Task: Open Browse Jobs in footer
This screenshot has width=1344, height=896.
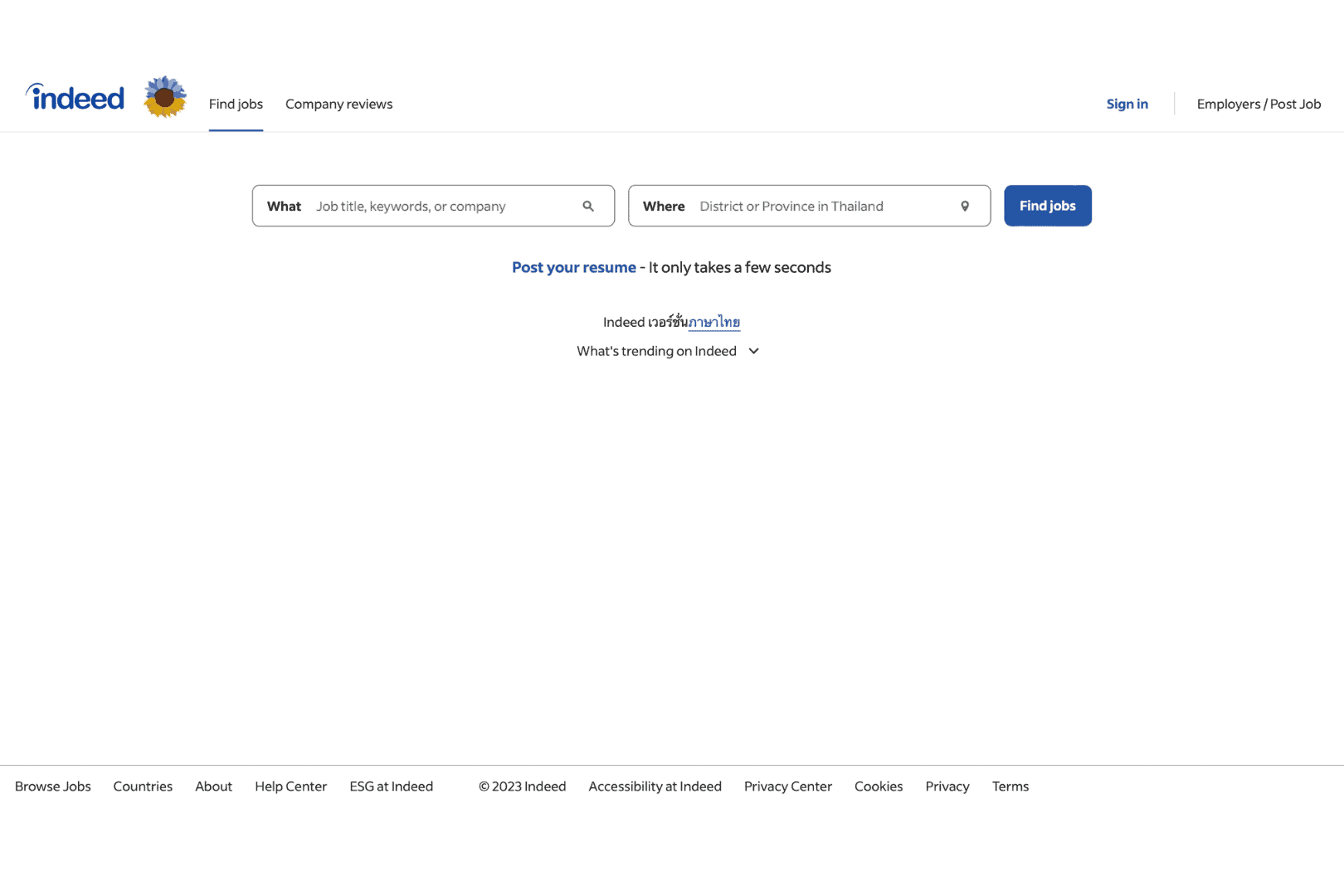Action: (53, 786)
